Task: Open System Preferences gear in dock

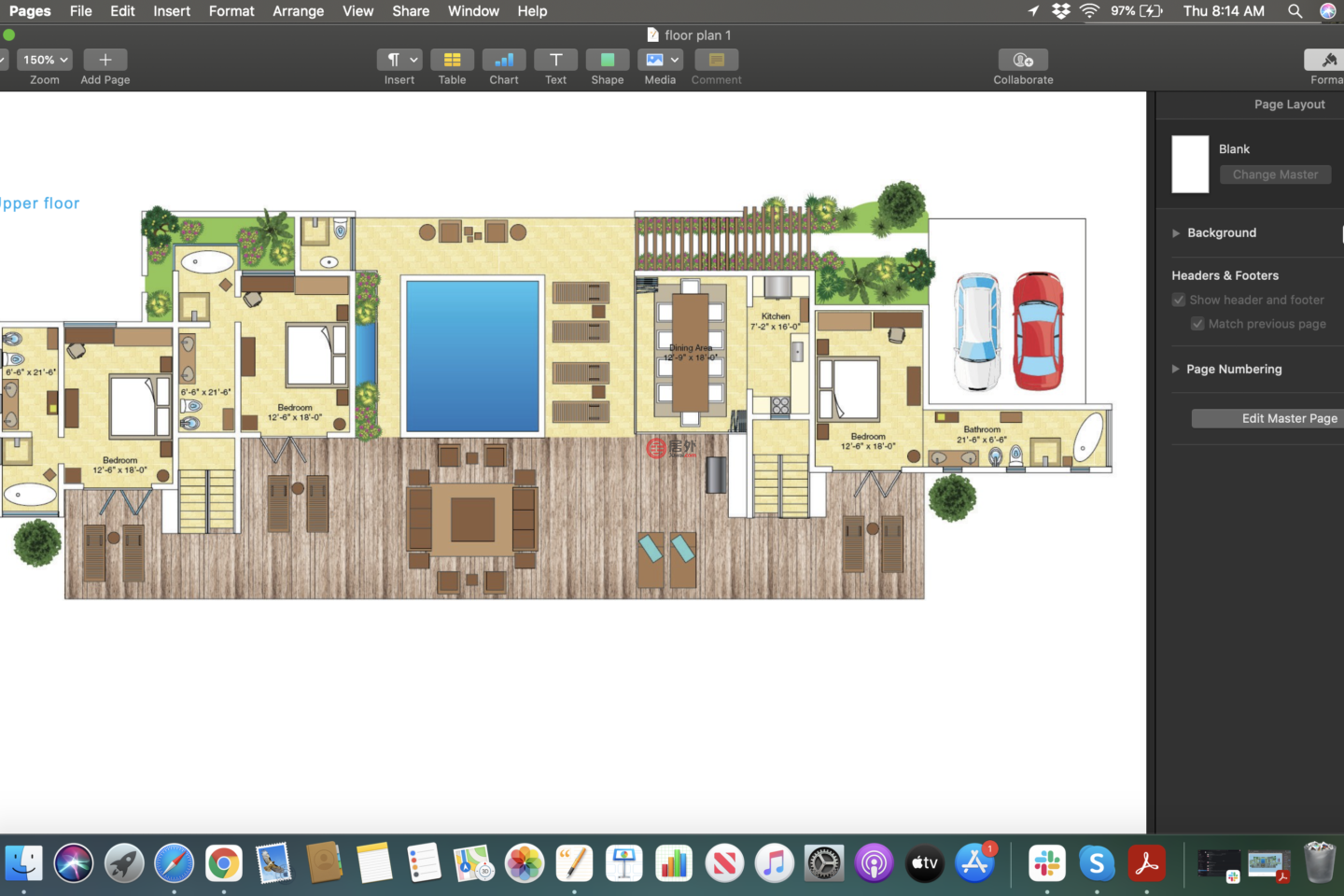Action: 824,863
